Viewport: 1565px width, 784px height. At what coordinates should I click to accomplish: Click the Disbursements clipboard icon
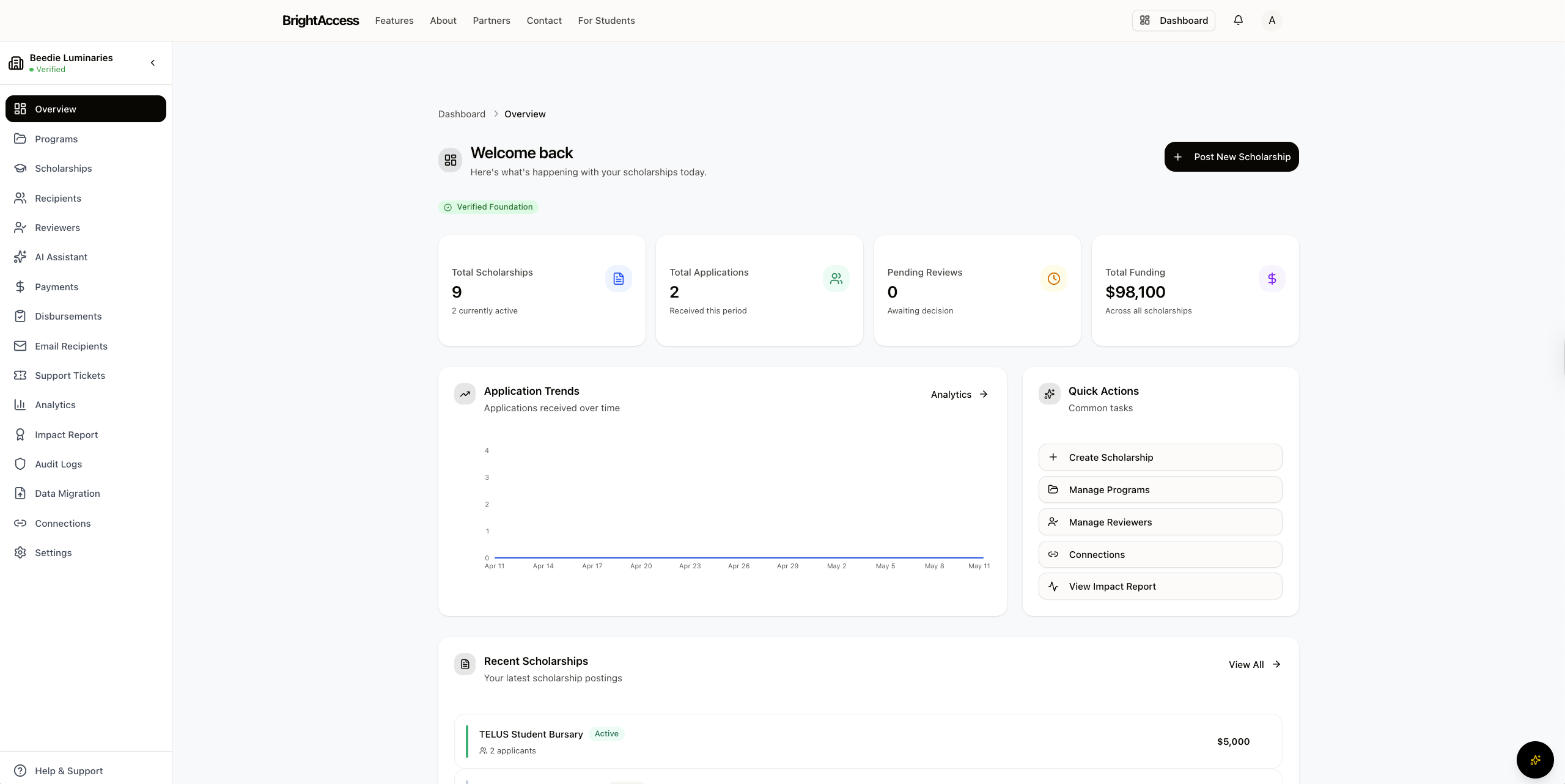20,316
